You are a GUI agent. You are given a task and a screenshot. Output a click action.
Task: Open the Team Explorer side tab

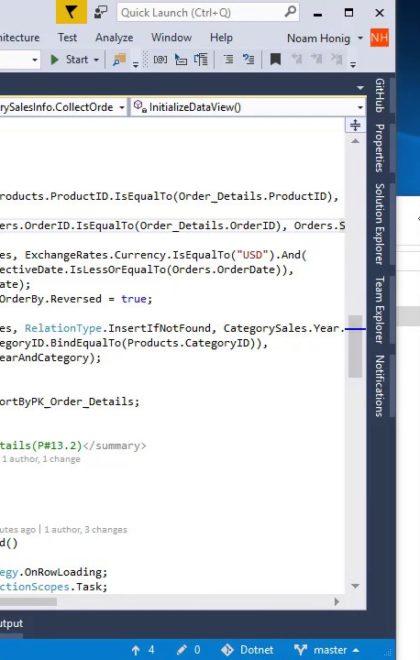click(x=380, y=310)
